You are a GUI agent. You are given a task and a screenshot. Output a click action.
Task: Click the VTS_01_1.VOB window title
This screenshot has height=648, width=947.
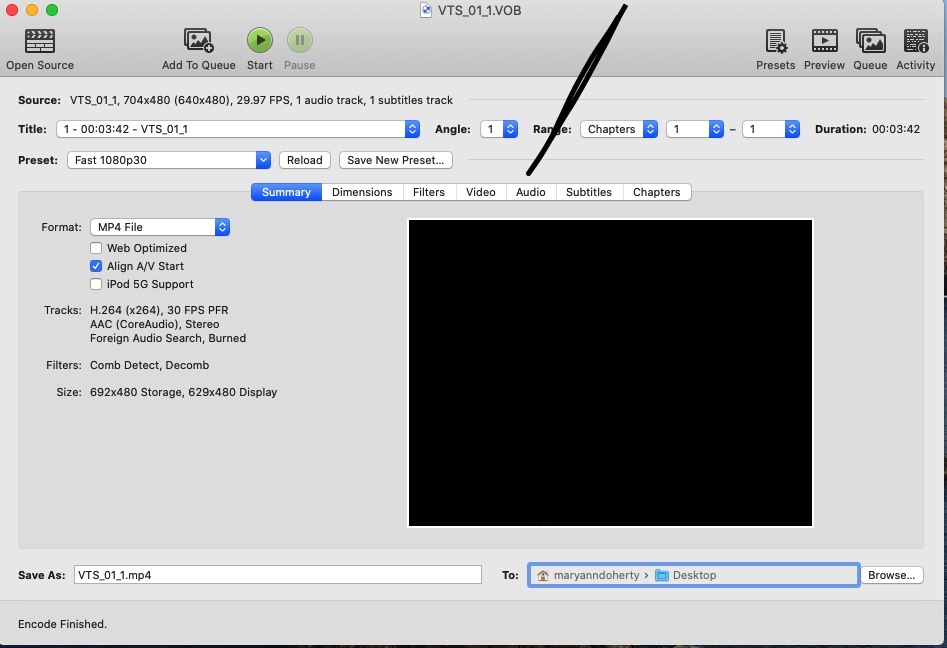(480, 10)
